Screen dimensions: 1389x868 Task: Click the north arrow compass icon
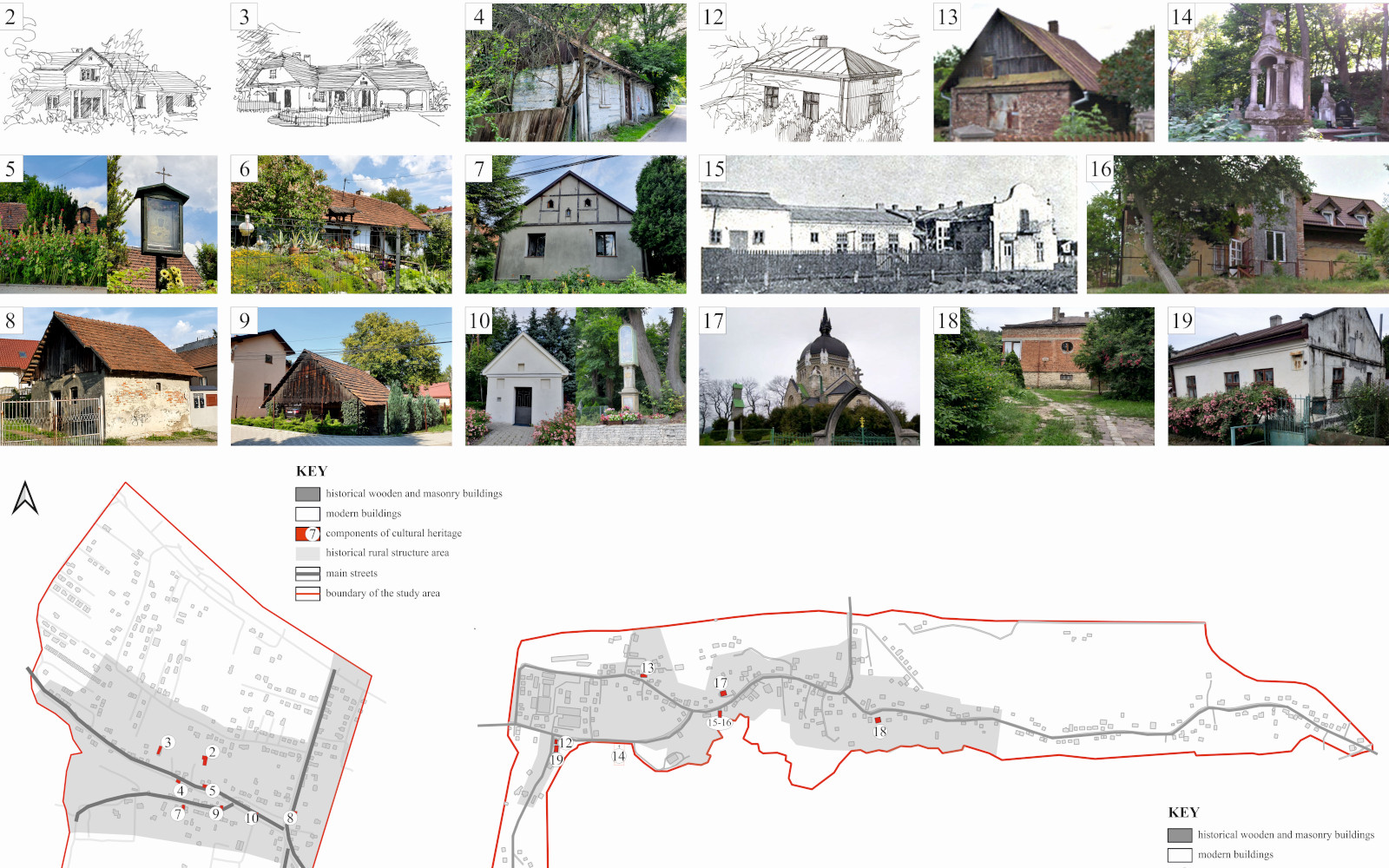click(x=25, y=498)
